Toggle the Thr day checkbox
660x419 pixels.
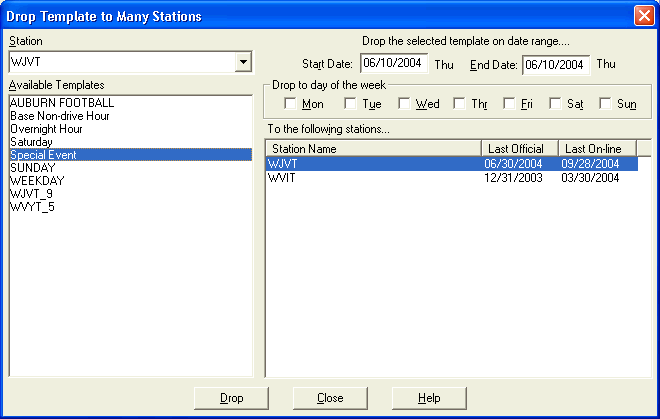pyautogui.click(x=459, y=104)
